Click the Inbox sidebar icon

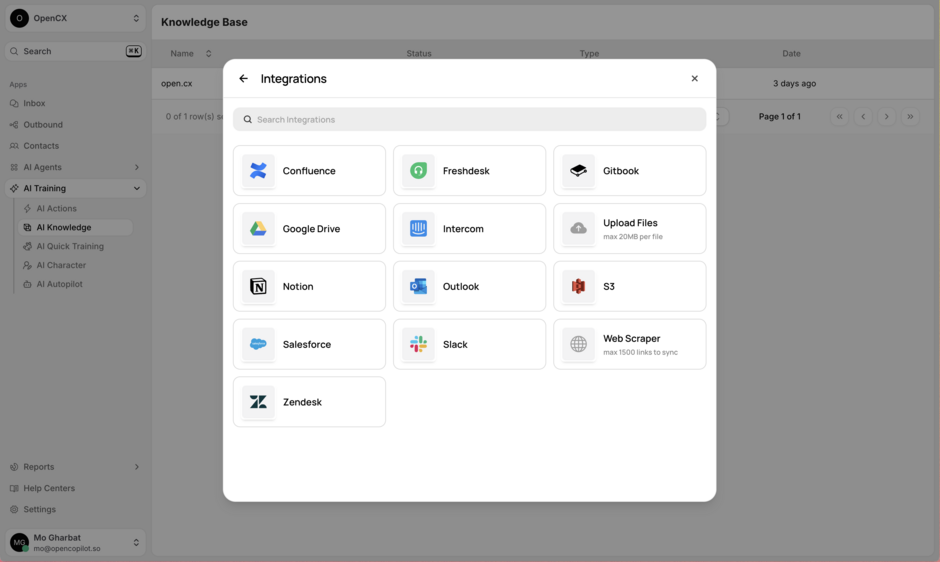tap(14, 103)
